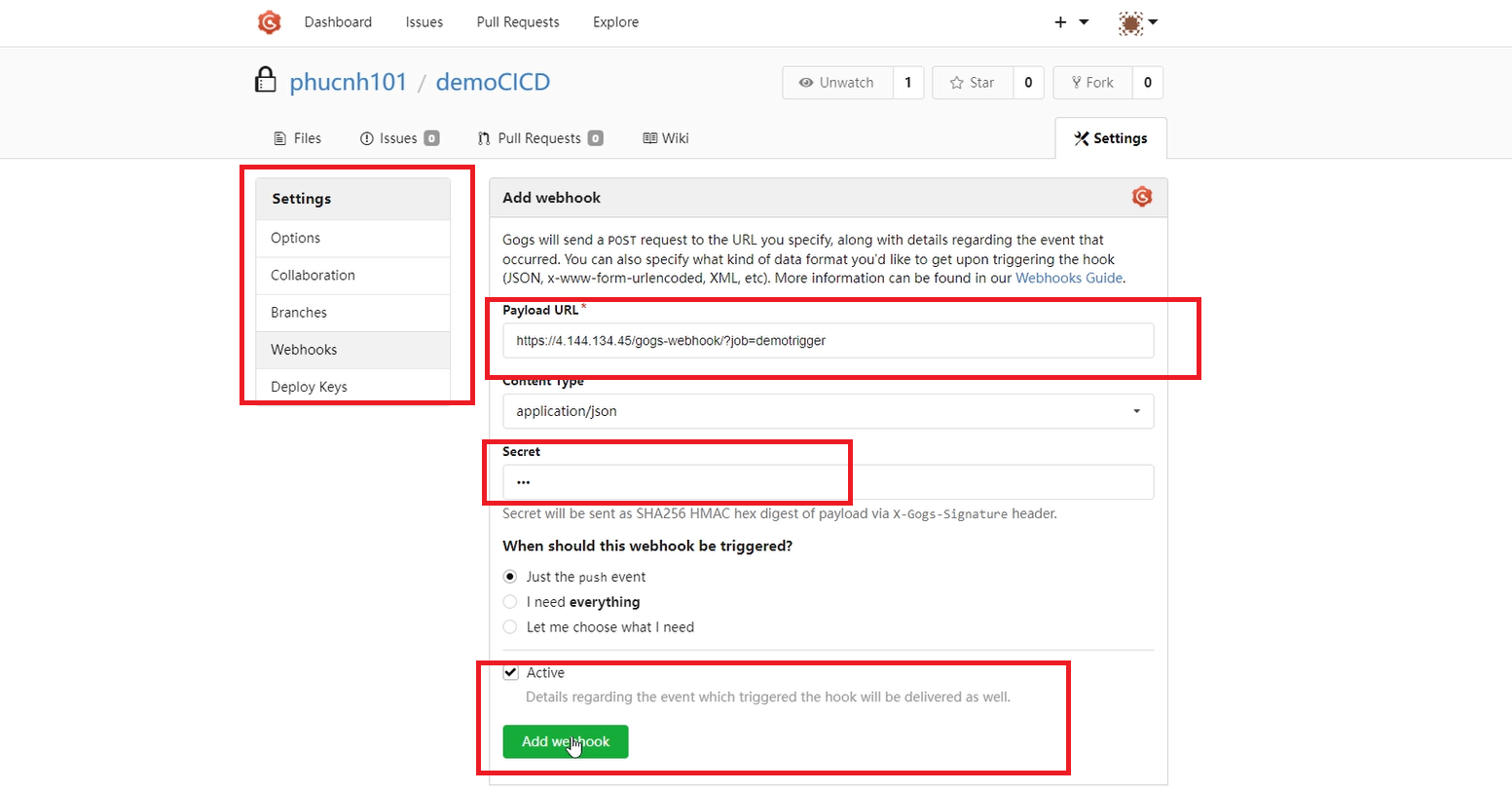Fork the repository
Viewport: 1512px width, 792px height.
[1092, 83]
